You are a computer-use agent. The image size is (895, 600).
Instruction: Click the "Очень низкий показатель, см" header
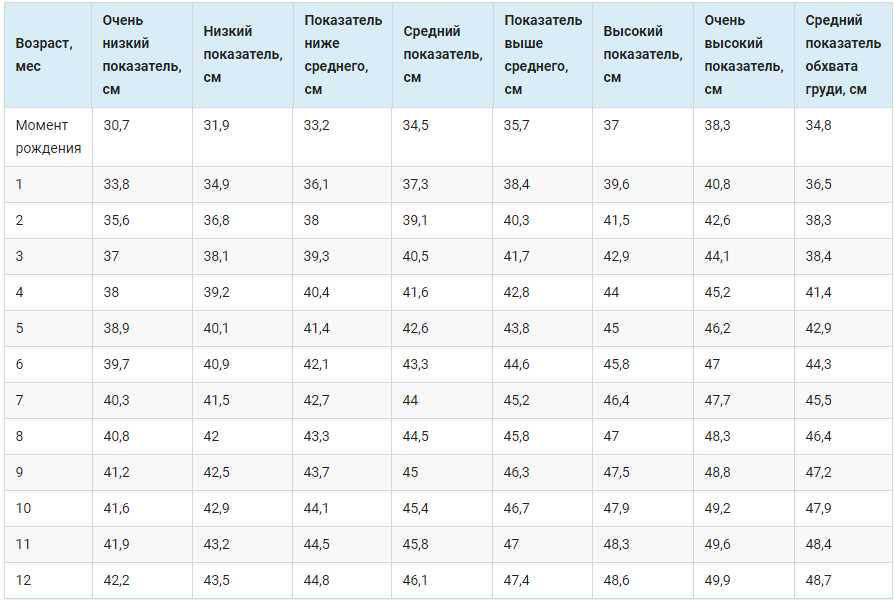[142, 55]
